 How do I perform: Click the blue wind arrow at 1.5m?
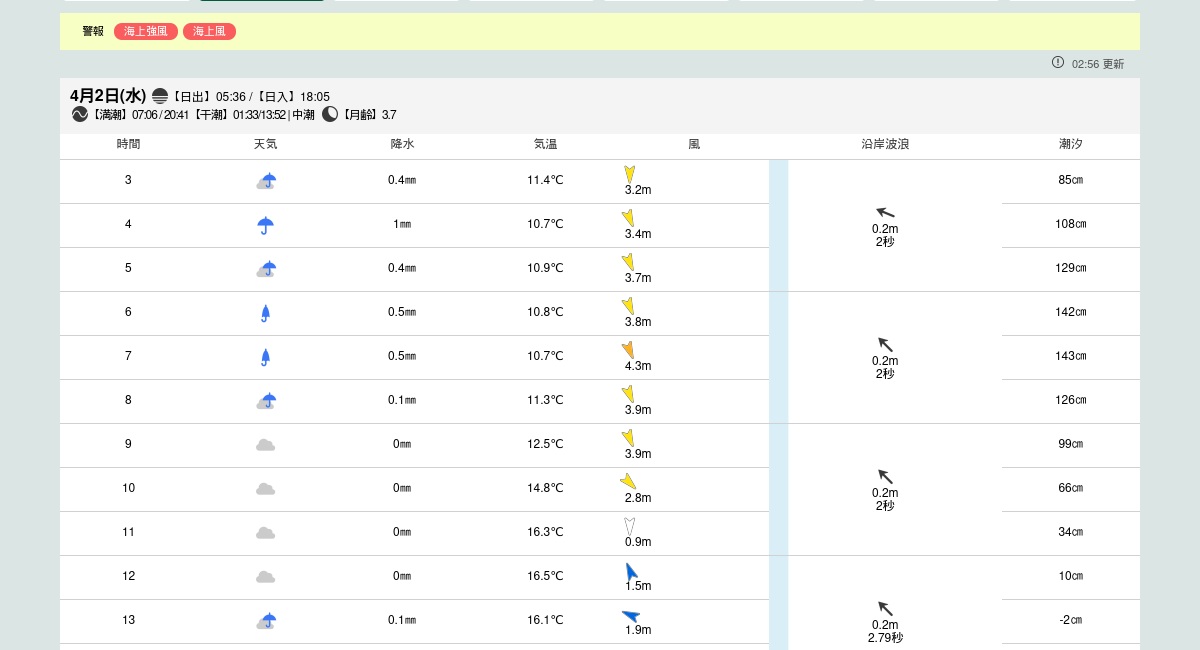coord(631,571)
